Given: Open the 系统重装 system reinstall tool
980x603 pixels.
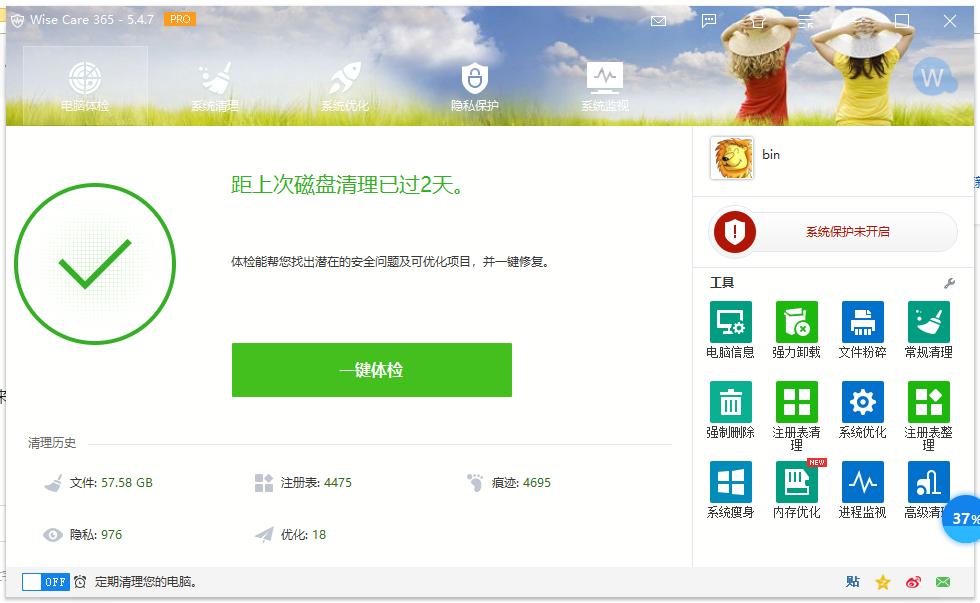Looking at the screenshot, I should [x=731, y=487].
